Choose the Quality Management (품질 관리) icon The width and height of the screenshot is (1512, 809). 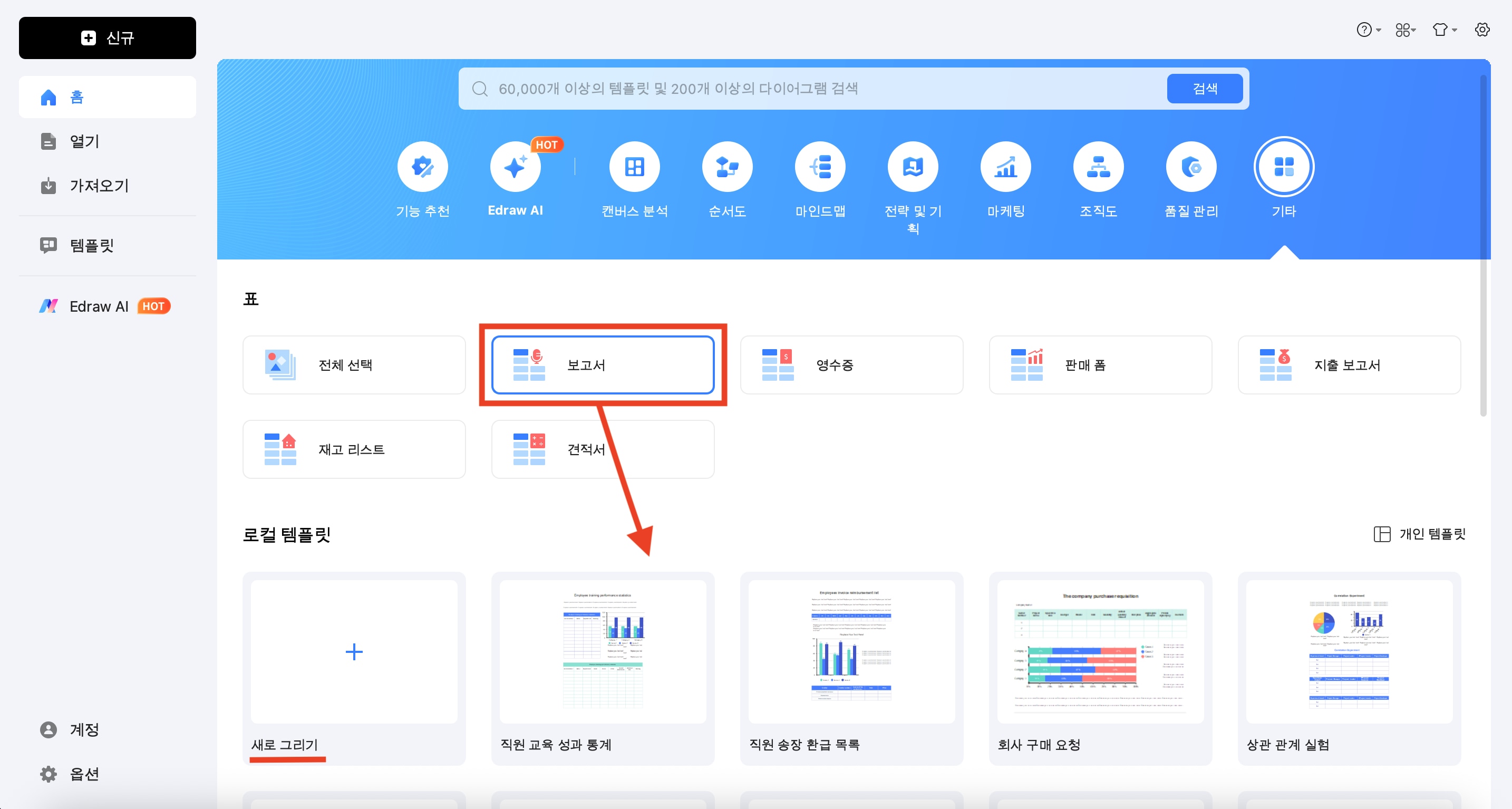coord(1191,167)
